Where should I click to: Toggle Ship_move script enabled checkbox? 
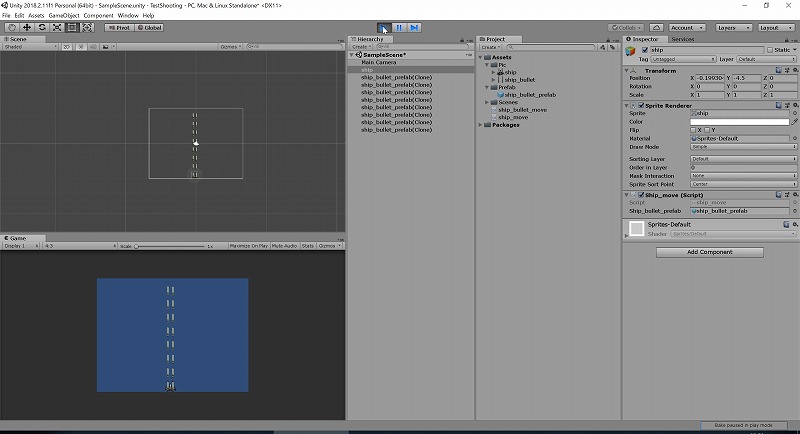[641, 195]
